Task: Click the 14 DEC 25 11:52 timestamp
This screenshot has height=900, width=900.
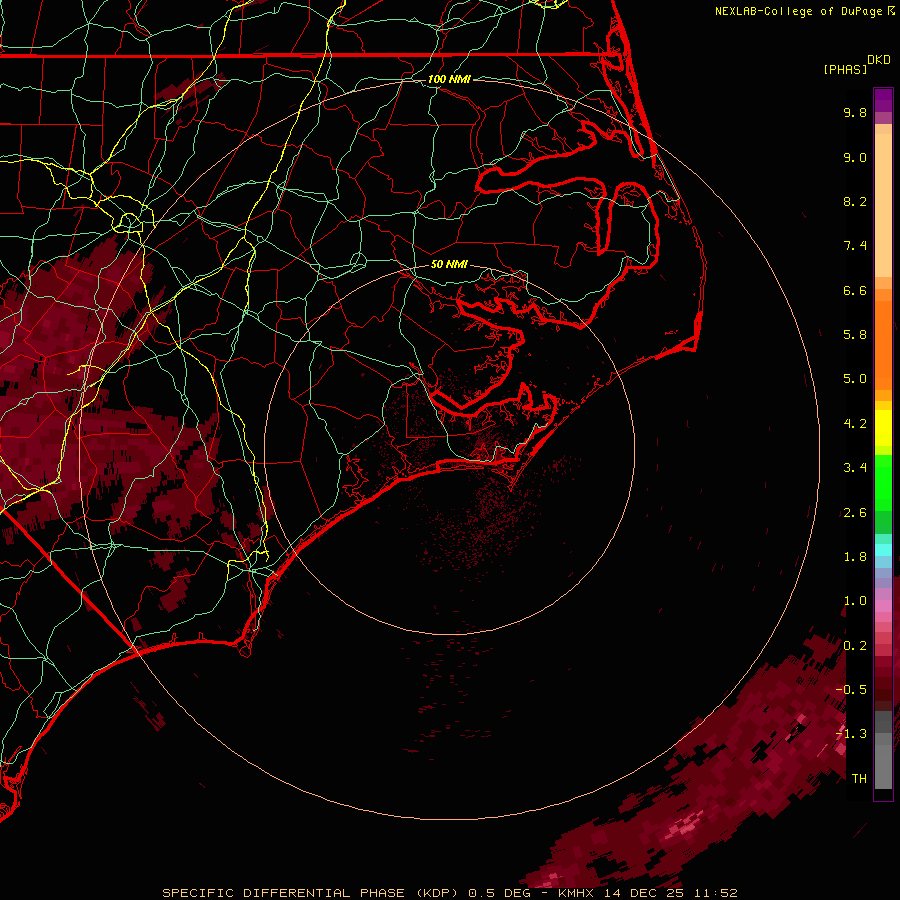Action: 670,893
